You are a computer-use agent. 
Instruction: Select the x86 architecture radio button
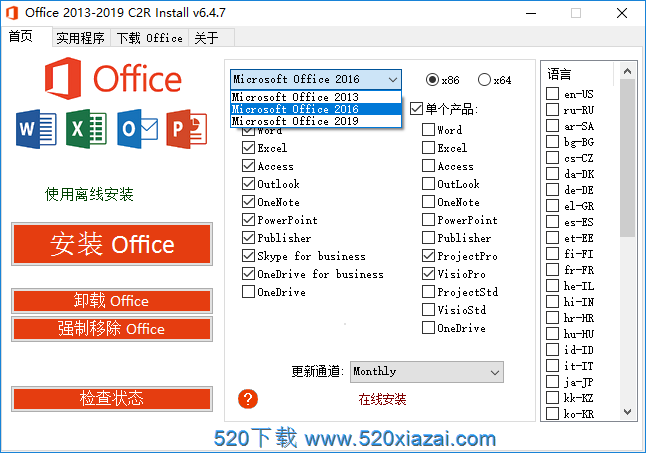pyautogui.click(x=432, y=79)
